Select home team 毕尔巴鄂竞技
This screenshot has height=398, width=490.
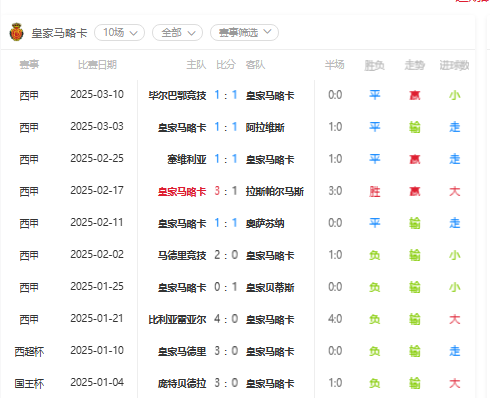(x=177, y=96)
